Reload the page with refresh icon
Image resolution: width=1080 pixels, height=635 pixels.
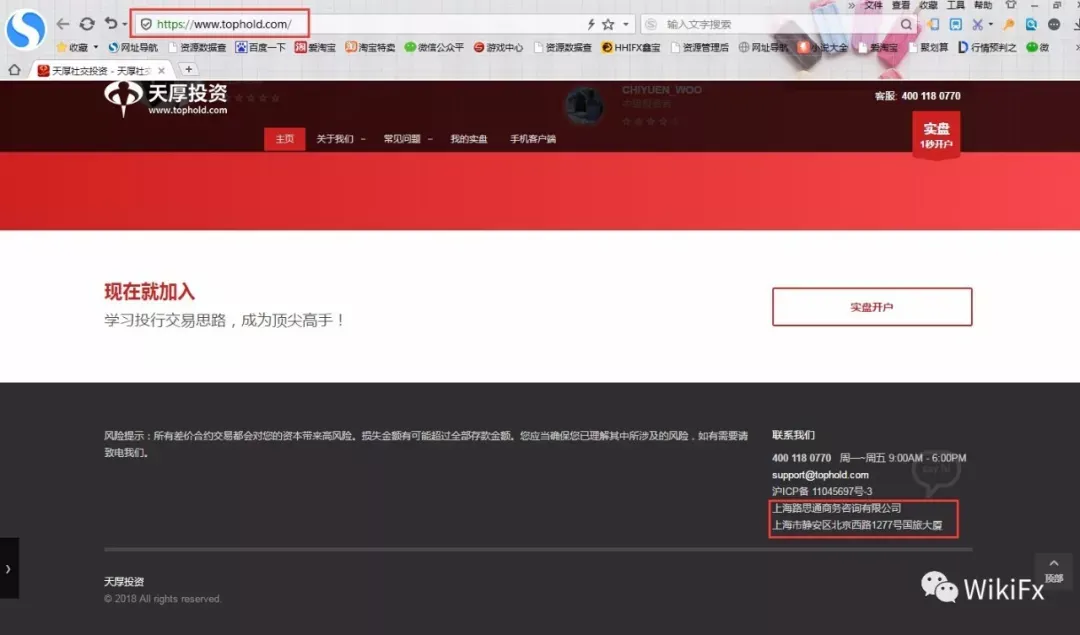[87, 24]
